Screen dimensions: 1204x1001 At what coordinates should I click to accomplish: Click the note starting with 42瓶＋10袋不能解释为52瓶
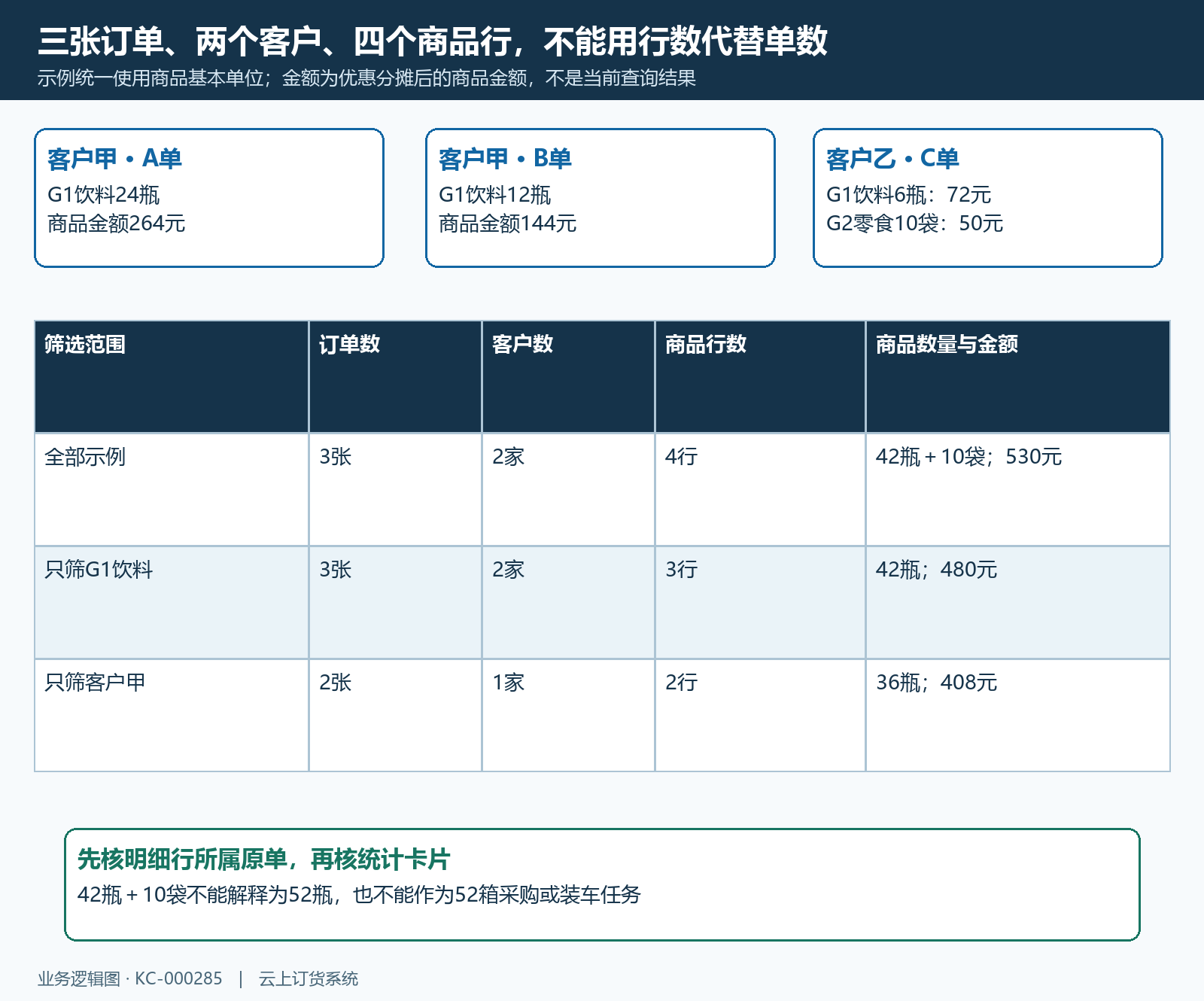[359, 895]
